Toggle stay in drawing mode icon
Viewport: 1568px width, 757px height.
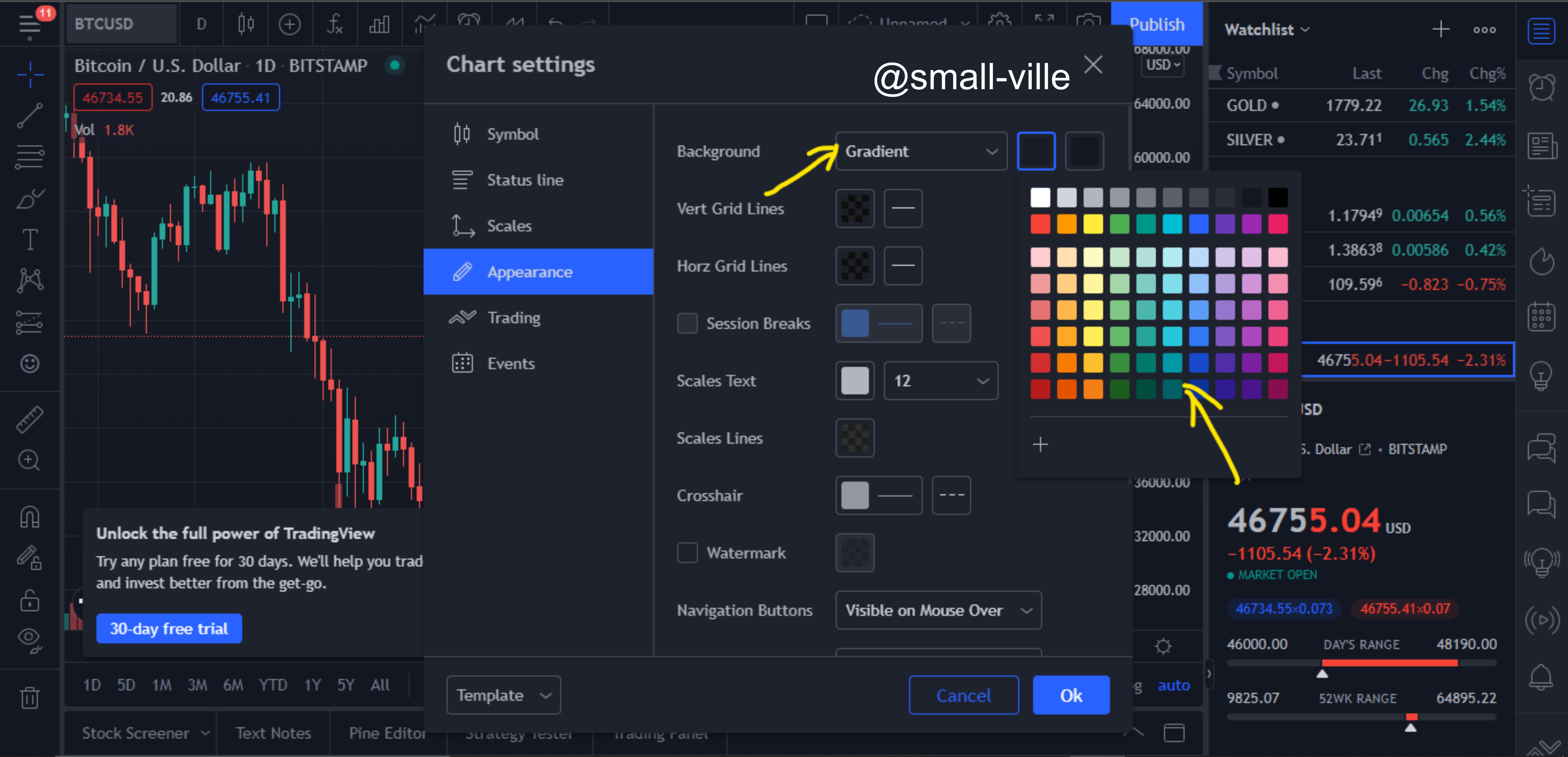click(x=29, y=557)
